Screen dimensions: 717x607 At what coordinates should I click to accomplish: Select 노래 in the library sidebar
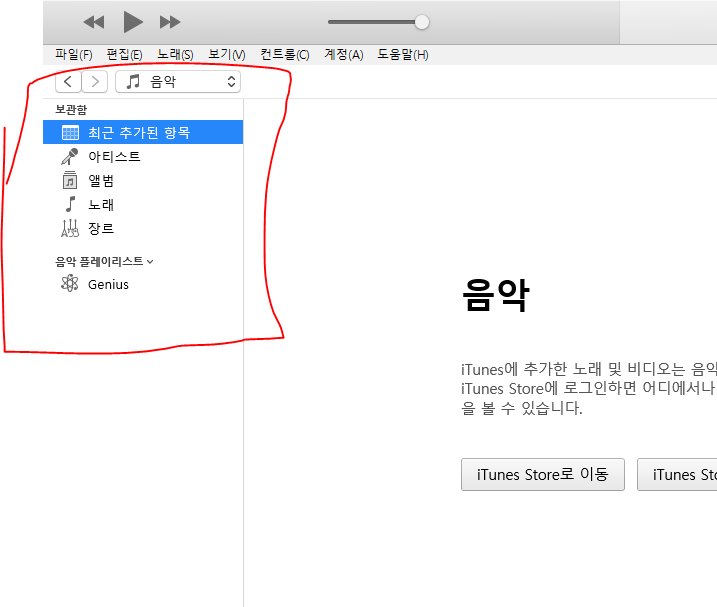pos(143,204)
